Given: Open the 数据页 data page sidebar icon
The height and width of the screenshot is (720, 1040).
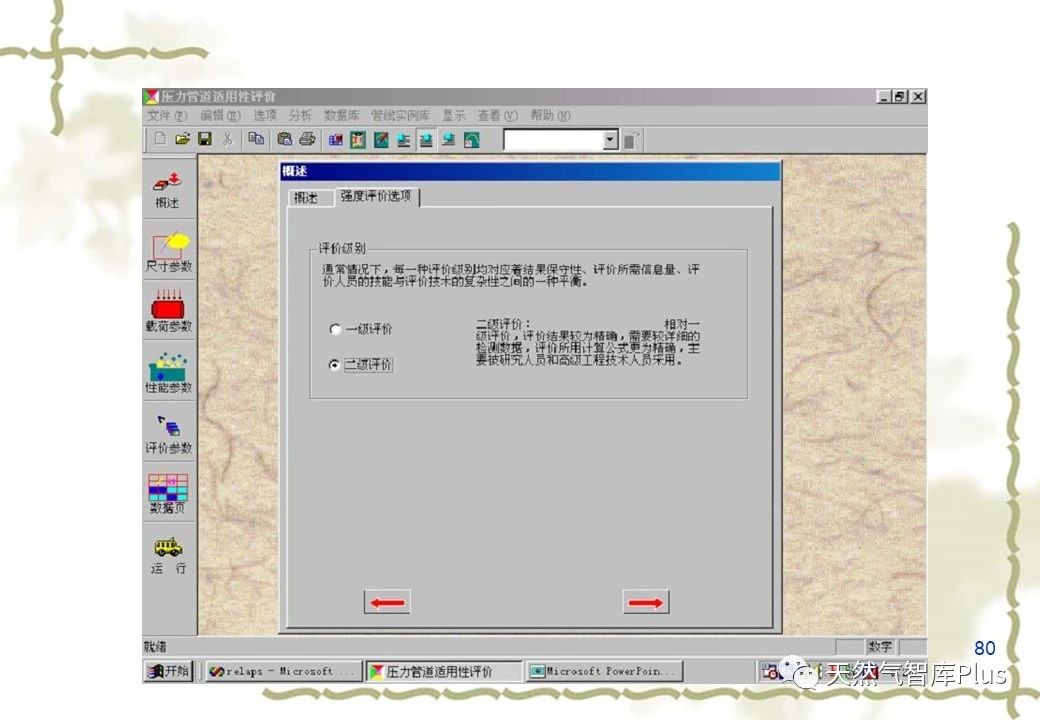Looking at the screenshot, I should [168, 494].
